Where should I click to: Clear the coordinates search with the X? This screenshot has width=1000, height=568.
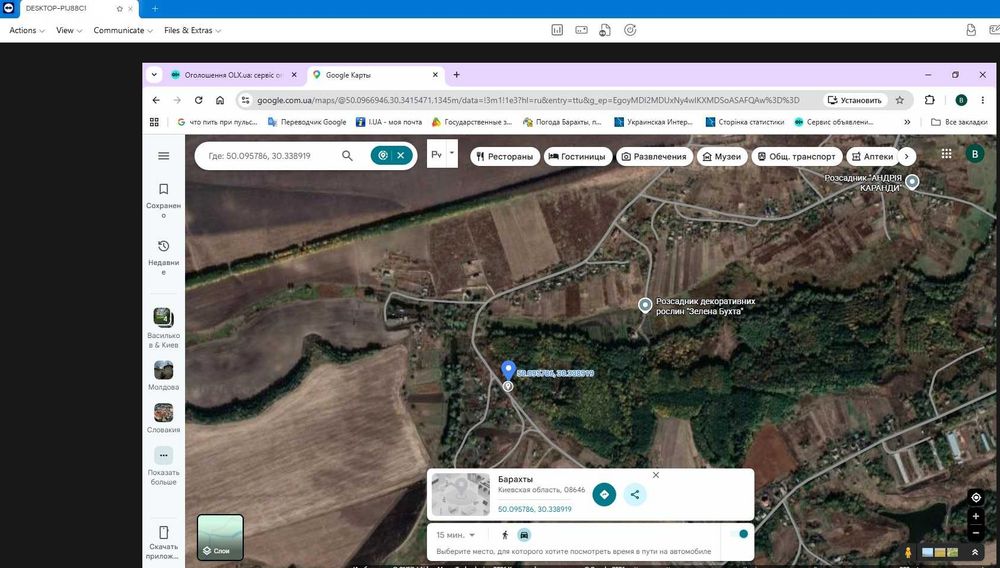point(401,156)
